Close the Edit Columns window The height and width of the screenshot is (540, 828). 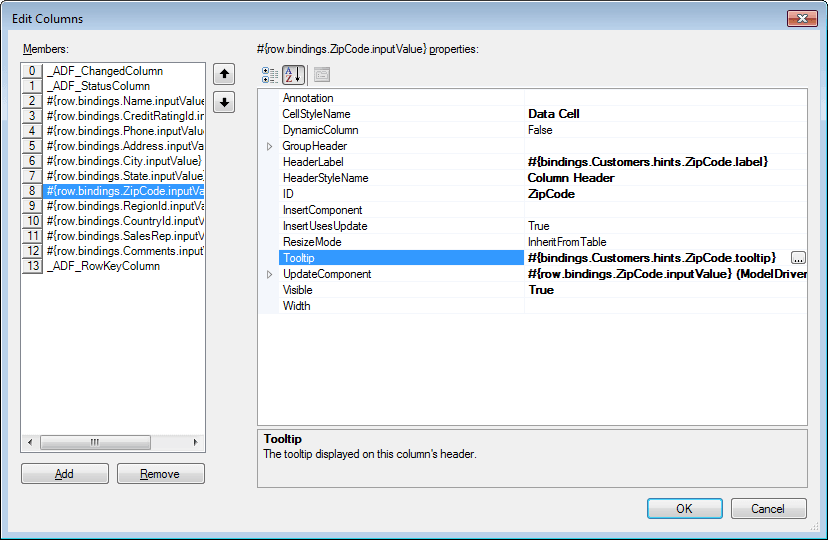(x=802, y=18)
